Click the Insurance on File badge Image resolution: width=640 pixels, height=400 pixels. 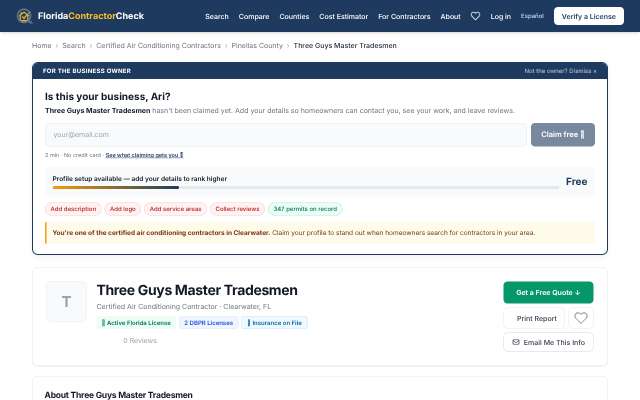point(274,322)
